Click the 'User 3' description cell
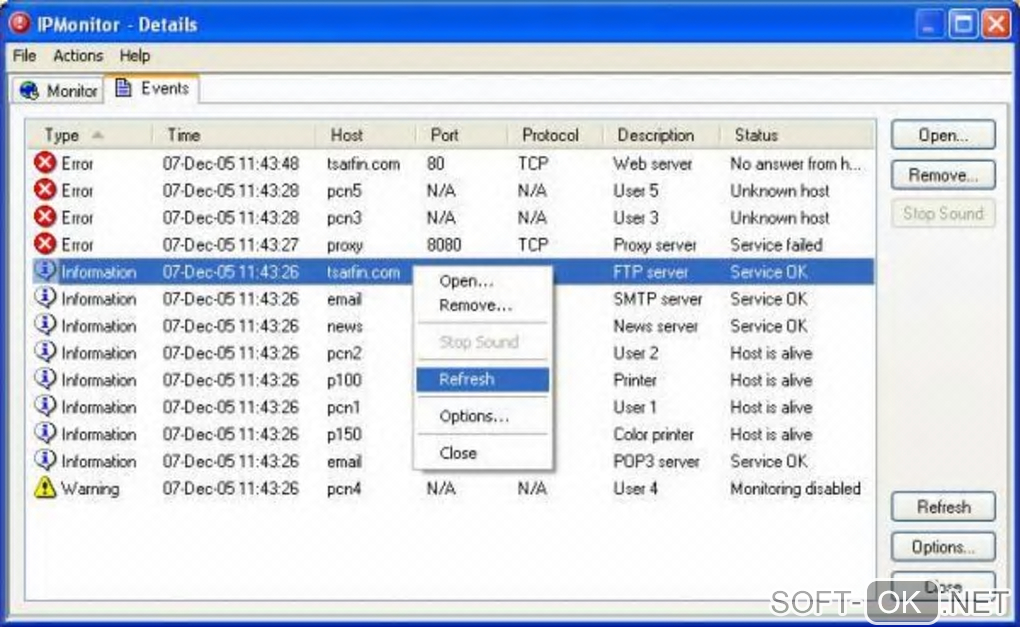Image resolution: width=1020 pixels, height=627 pixels. [x=635, y=218]
